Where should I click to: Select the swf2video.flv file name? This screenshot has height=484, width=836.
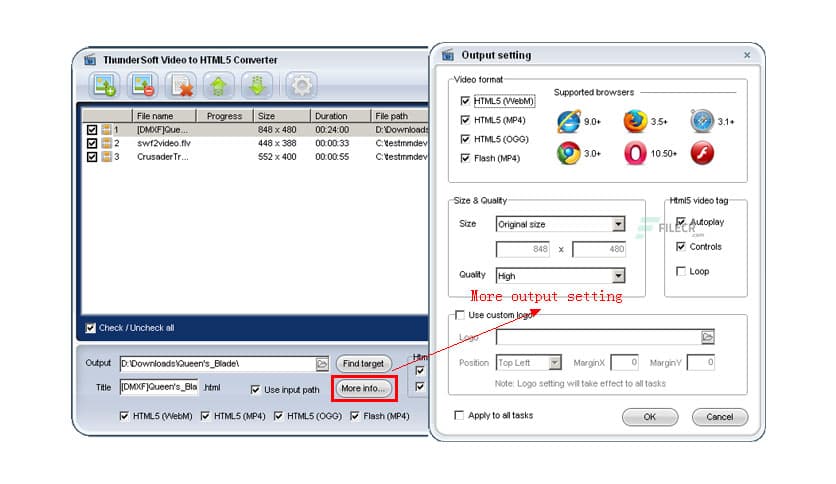click(x=164, y=143)
